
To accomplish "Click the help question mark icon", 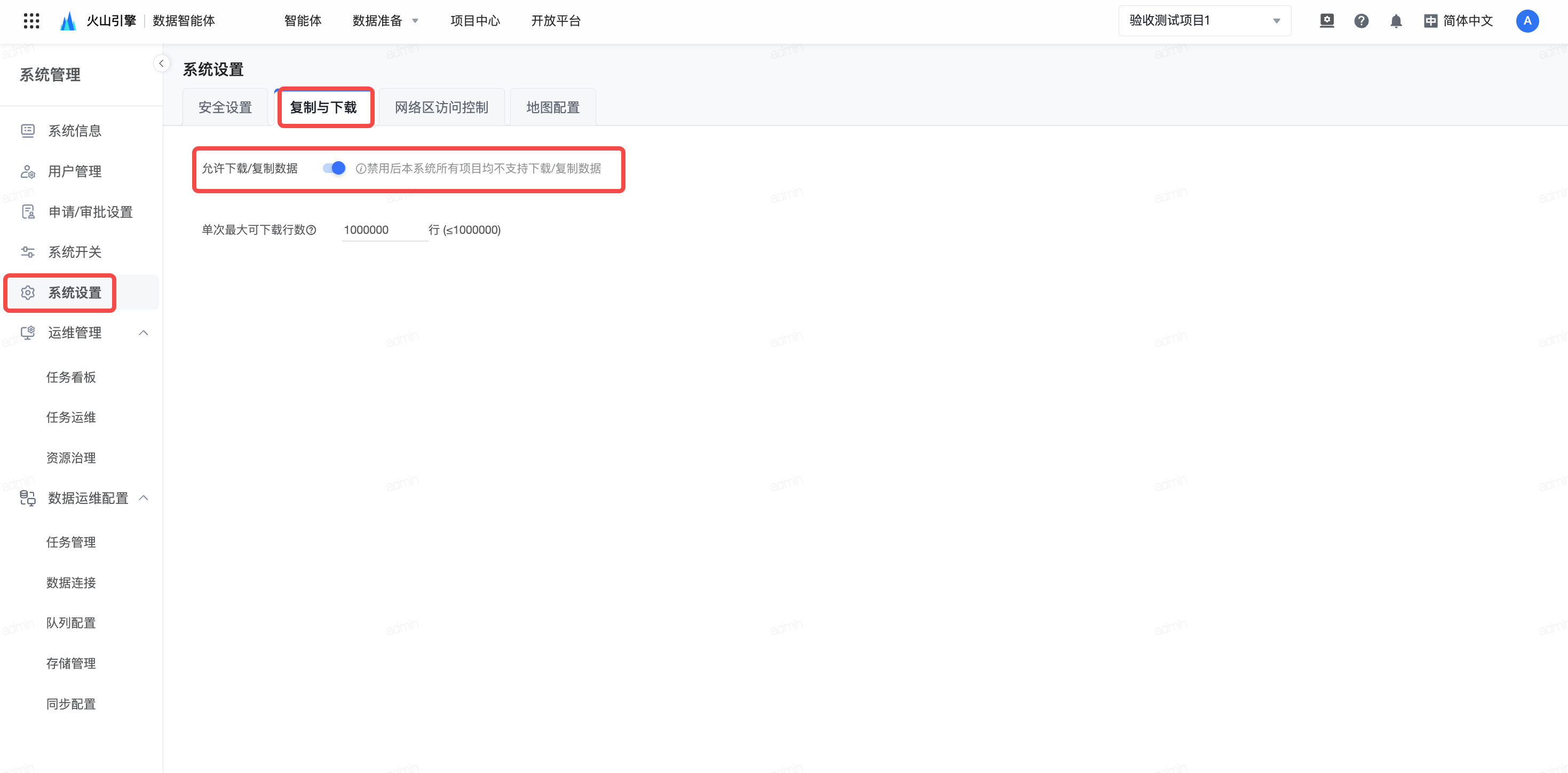I will (1361, 21).
